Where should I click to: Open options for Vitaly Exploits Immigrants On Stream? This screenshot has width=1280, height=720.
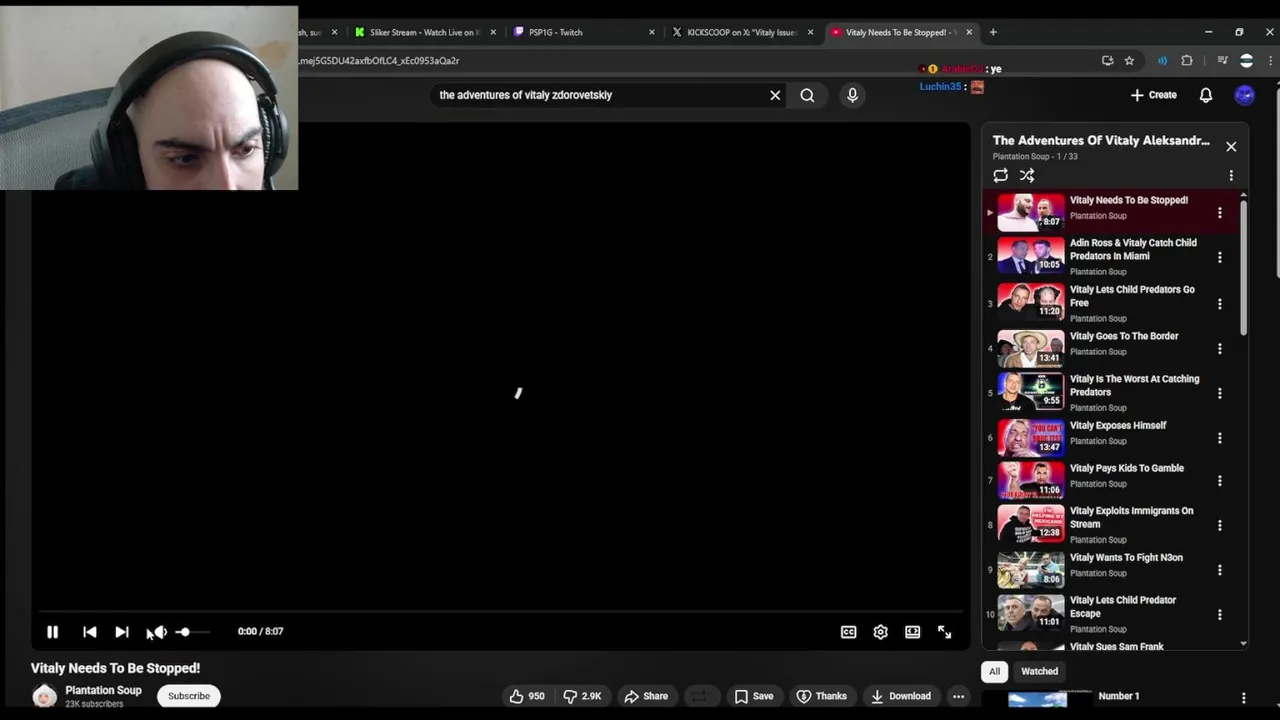click(1219, 525)
